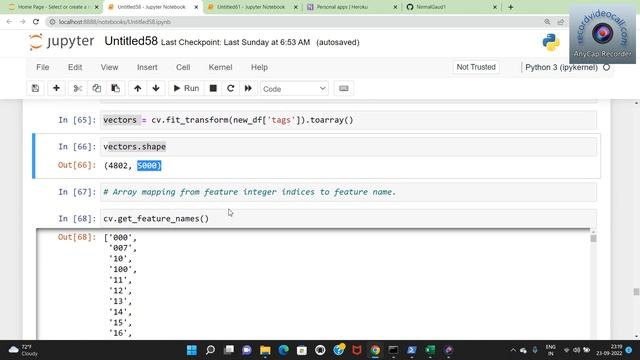Open the Help menu
Viewport: 640px width, 360px height.
[x=259, y=67]
